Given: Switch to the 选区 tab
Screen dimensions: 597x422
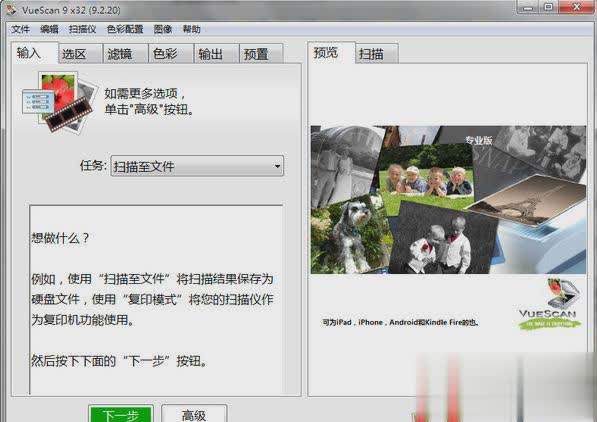Looking at the screenshot, I should tap(81, 54).
